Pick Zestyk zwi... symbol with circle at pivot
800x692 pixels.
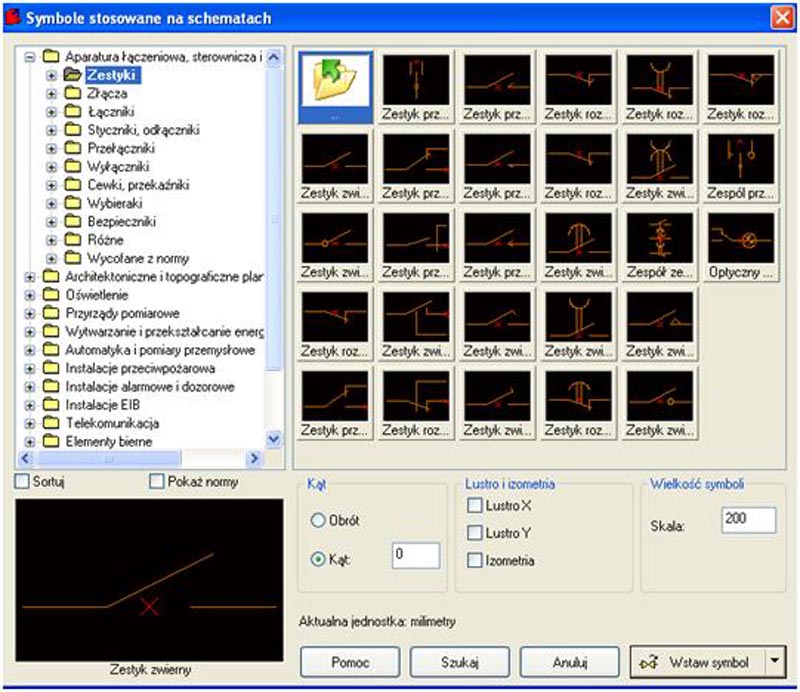pyautogui.click(x=335, y=245)
